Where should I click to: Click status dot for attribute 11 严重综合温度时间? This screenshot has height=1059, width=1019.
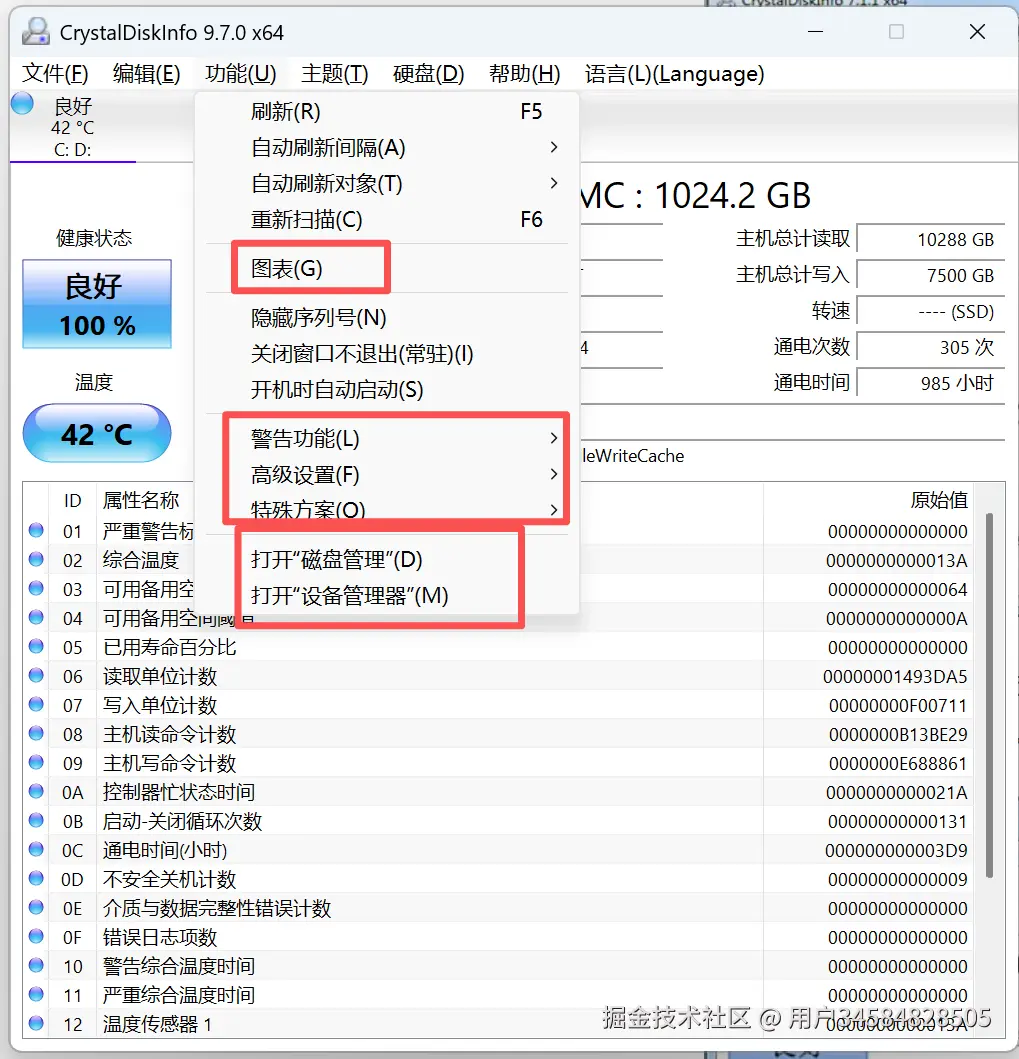click(x=36, y=994)
